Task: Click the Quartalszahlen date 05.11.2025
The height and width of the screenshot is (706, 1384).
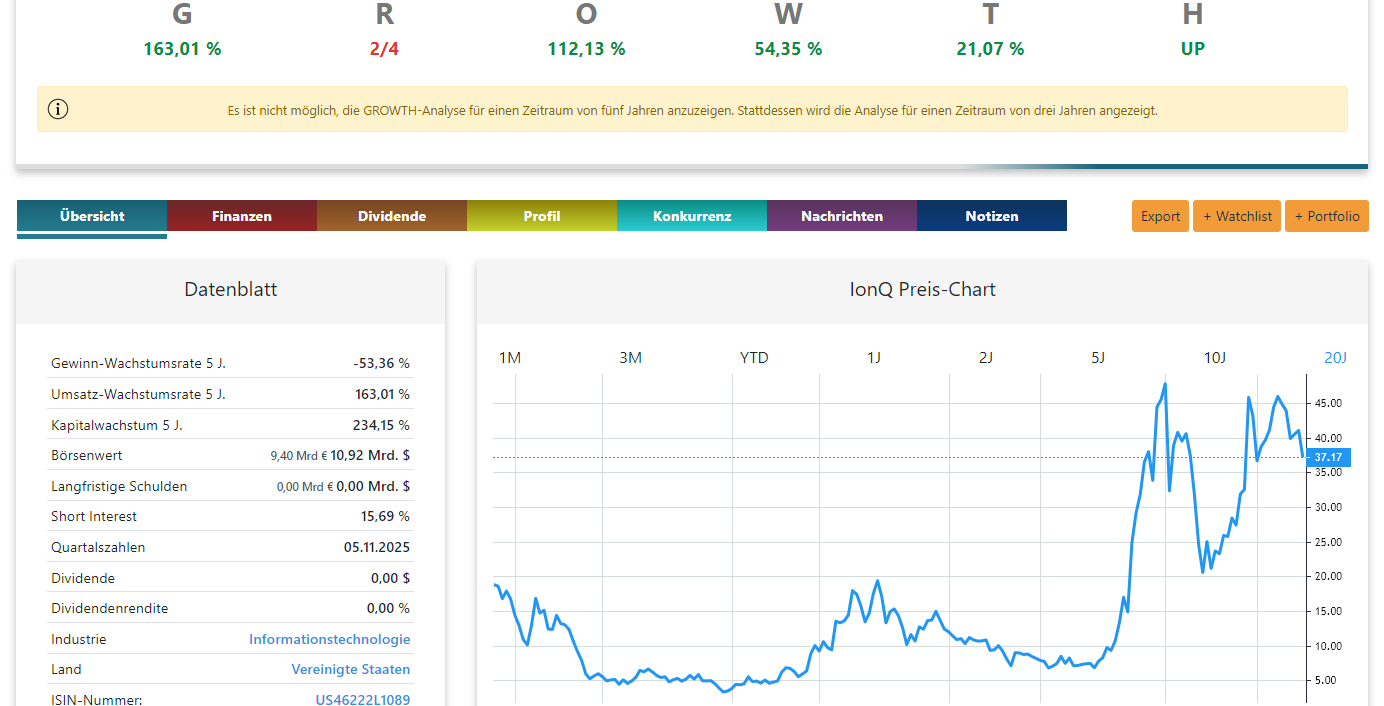Action: (x=377, y=547)
